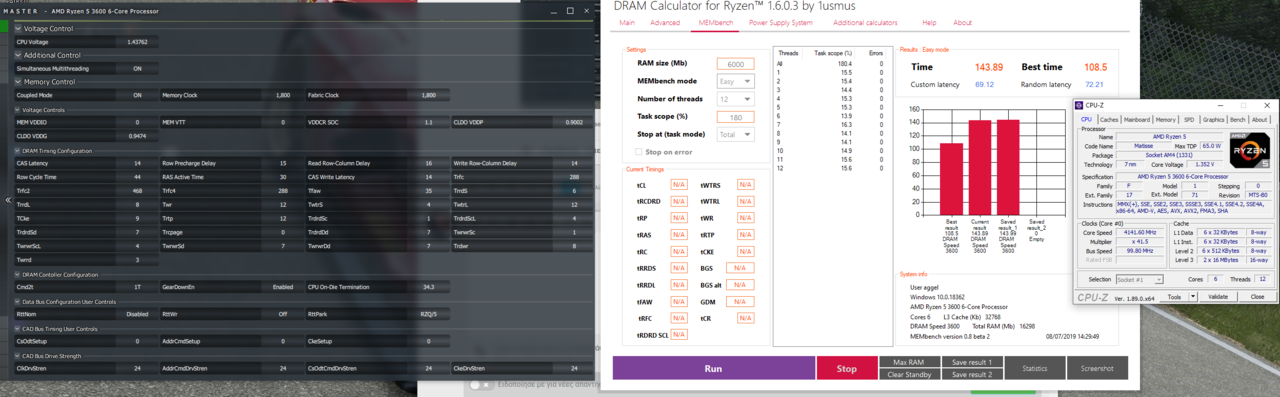The width and height of the screenshot is (1280, 397).
Task: Switch to the Advanced tab
Action: [665, 22]
